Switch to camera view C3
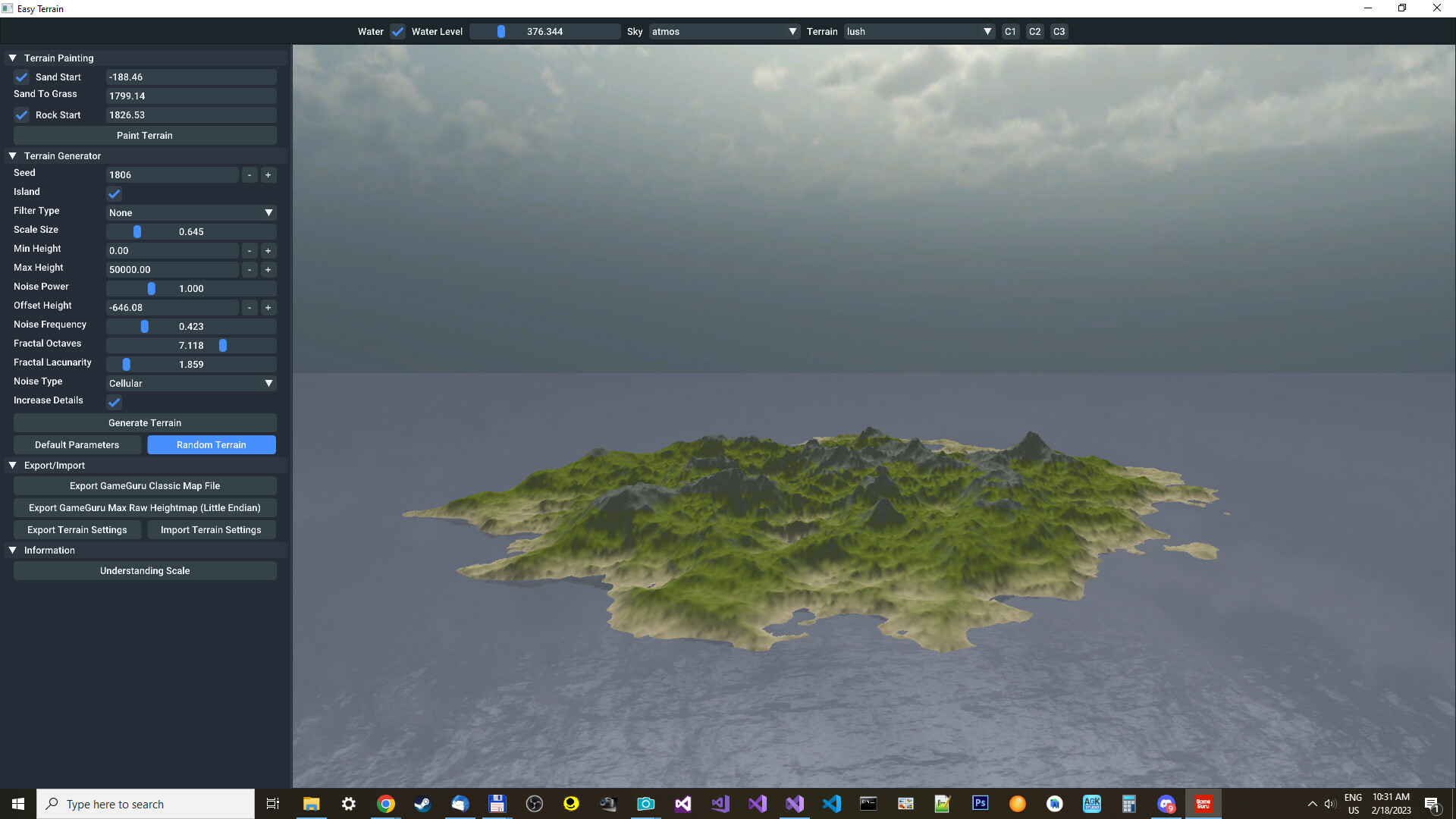The image size is (1456, 819). pyautogui.click(x=1059, y=31)
